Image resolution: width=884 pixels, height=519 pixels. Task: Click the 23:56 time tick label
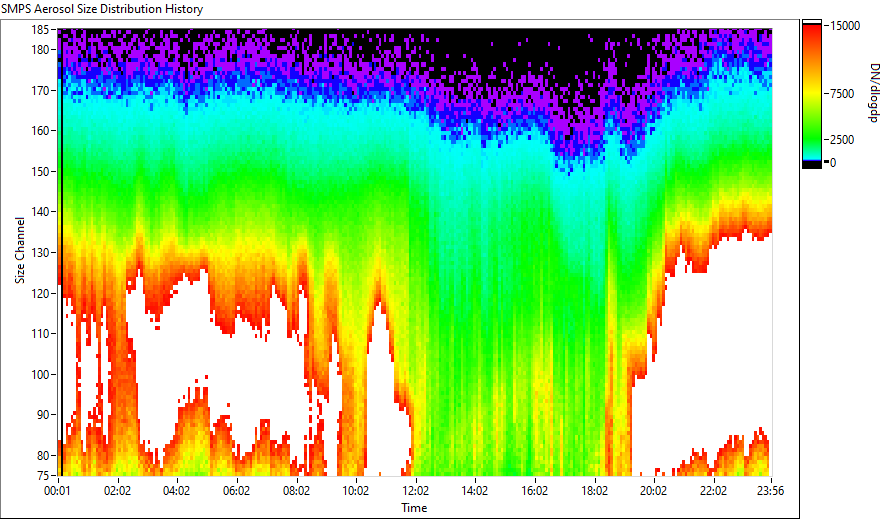tap(770, 491)
